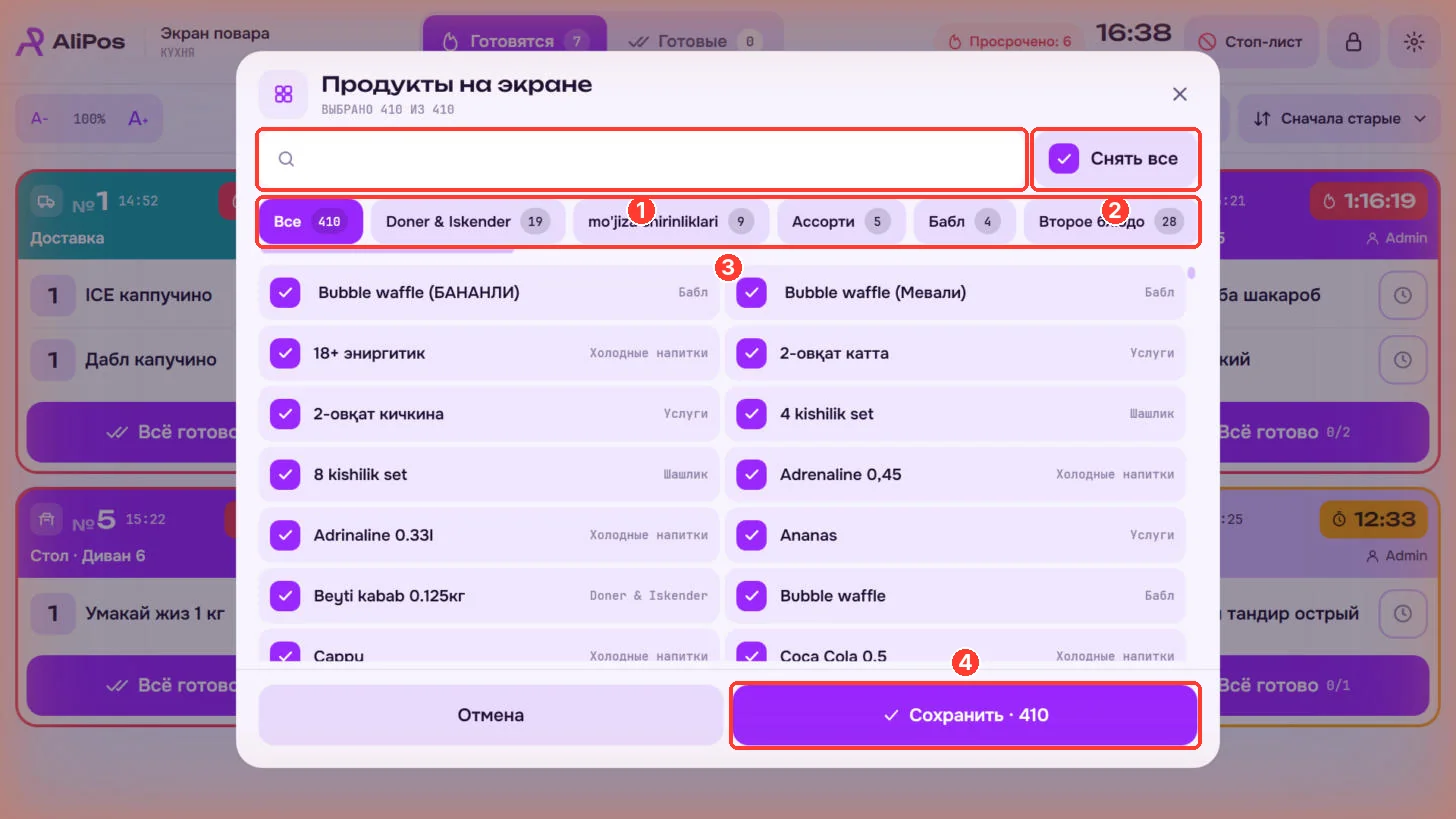Uncheck Beyti kabab 0.125кг checkbox
This screenshot has height=819, width=1456.
[x=285, y=596]
